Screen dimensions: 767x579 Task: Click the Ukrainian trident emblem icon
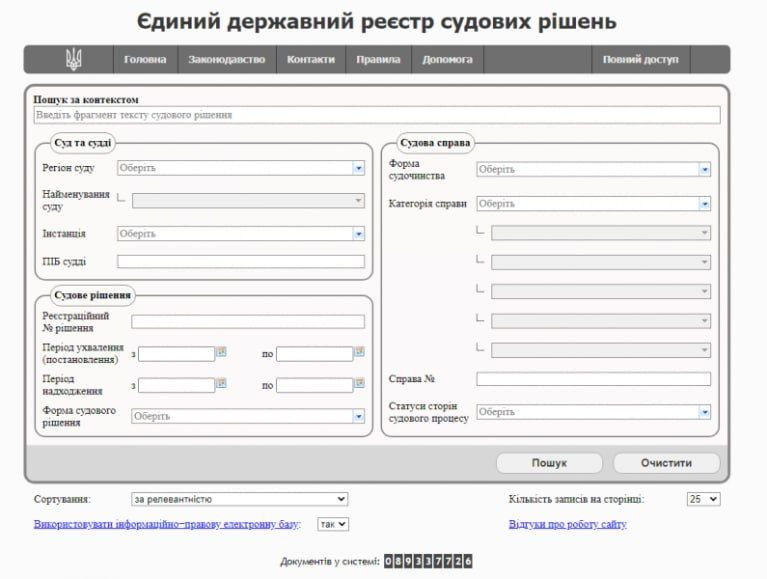74,60
